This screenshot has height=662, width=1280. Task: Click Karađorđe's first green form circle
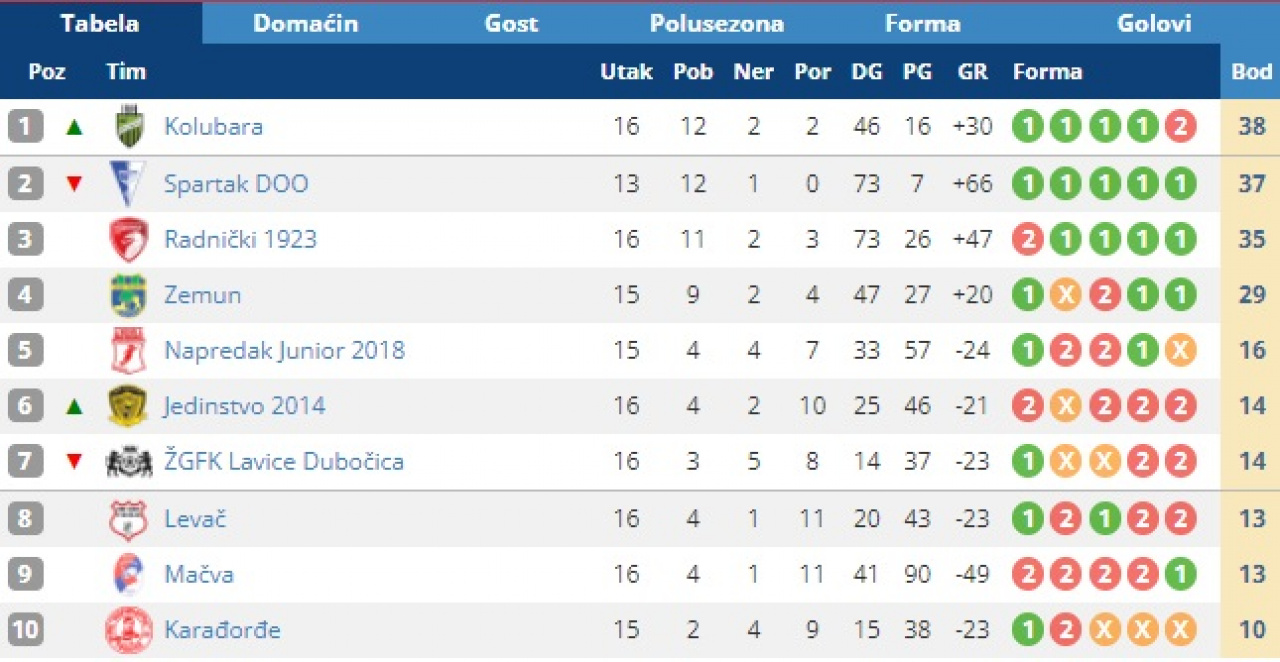point(1027,630)
